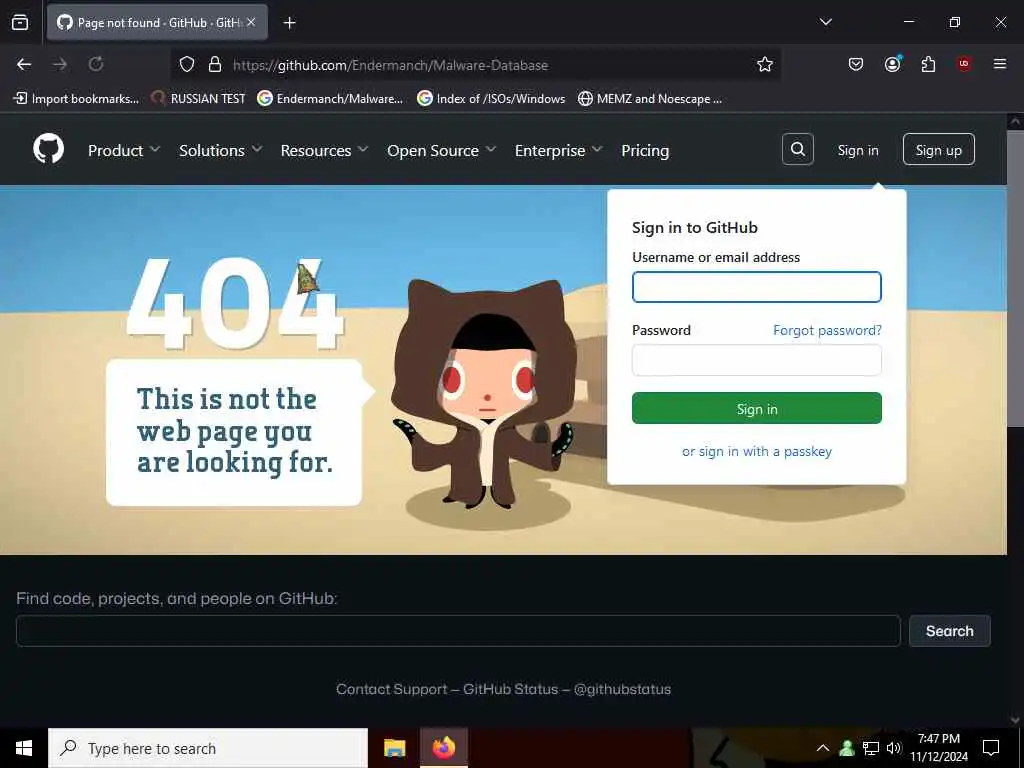Expand the Resources dropdown menu
Viewport: 1024px width, 768px height.
point(325,150)
